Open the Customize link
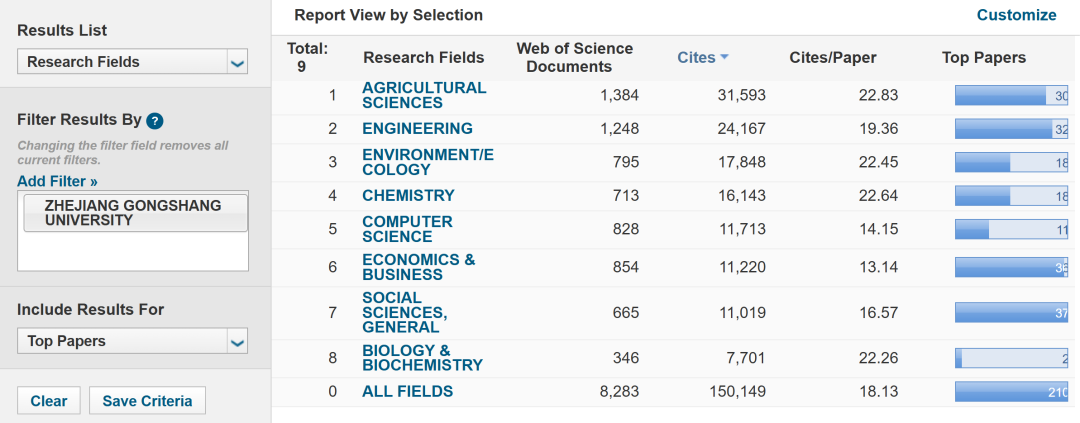Viewport: 1080px width, 423px height. (x=1016, y=15)
